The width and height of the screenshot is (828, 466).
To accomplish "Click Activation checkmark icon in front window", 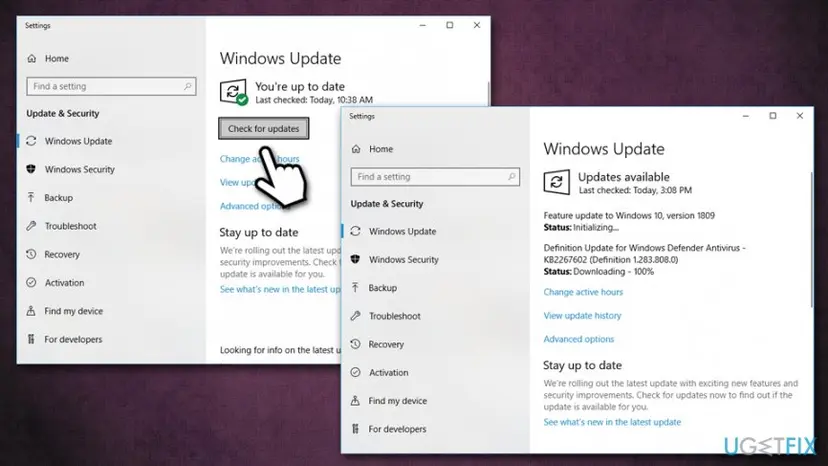I will point(355,372).
